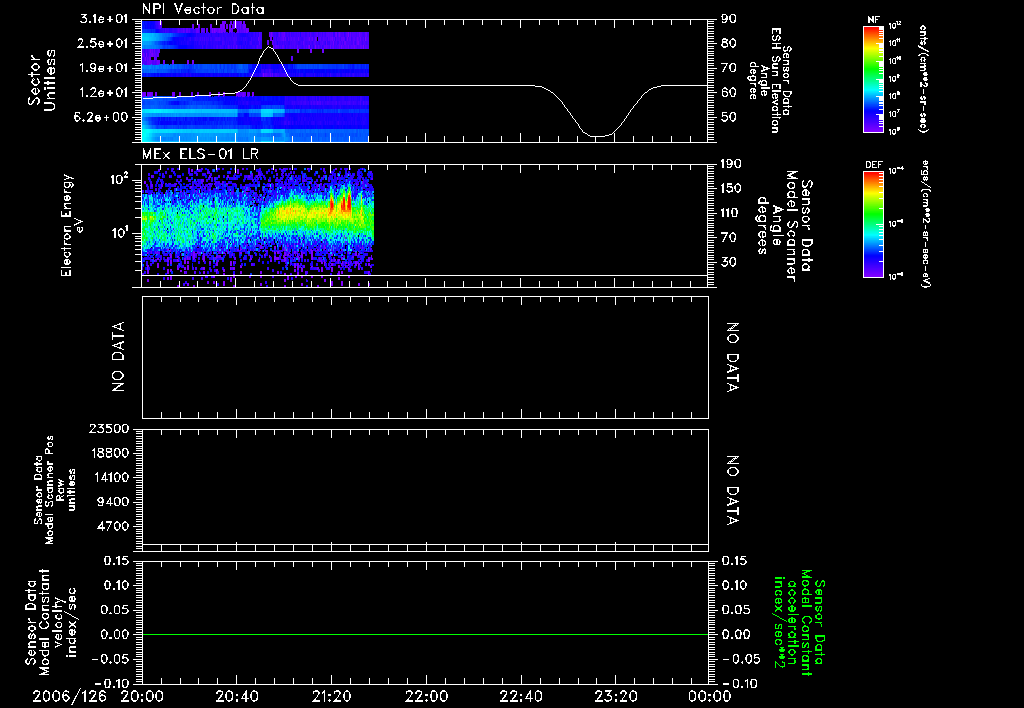The width and height of the screenshot is (1024, 708).
Task: Click the '4700' scanner position tick label
Action: tap(112, 526)
